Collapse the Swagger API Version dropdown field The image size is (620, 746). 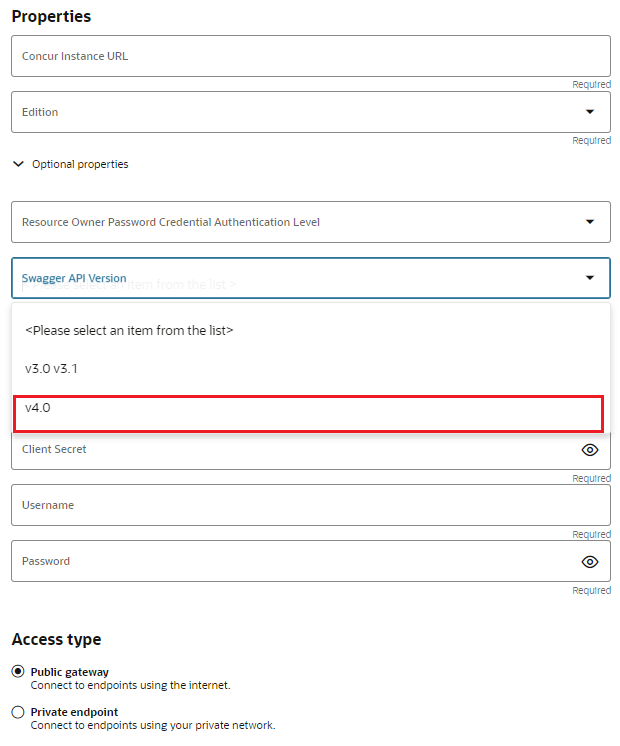tap(300, 278)
